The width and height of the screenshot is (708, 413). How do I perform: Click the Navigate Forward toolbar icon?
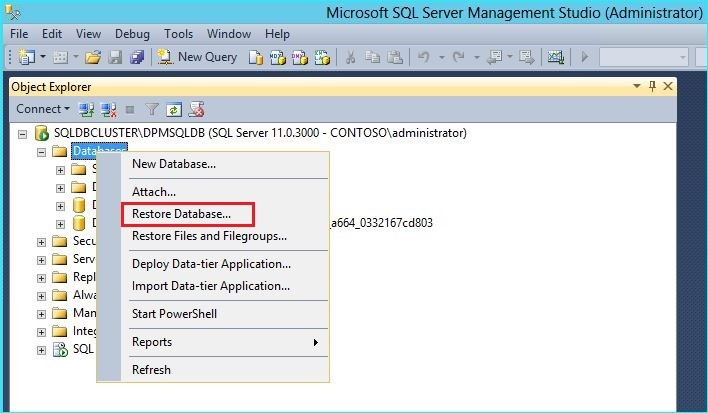coord(526,57)
